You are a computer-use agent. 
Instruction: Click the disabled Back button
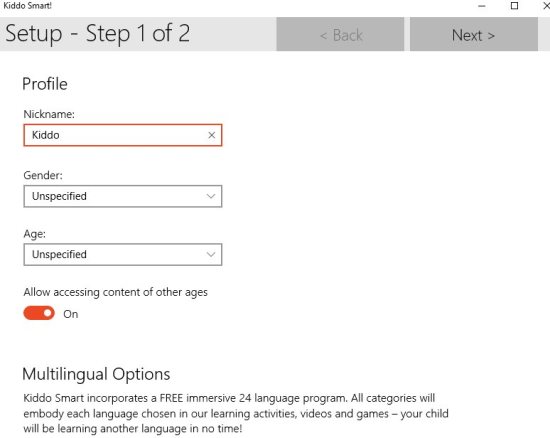point(340,34)
